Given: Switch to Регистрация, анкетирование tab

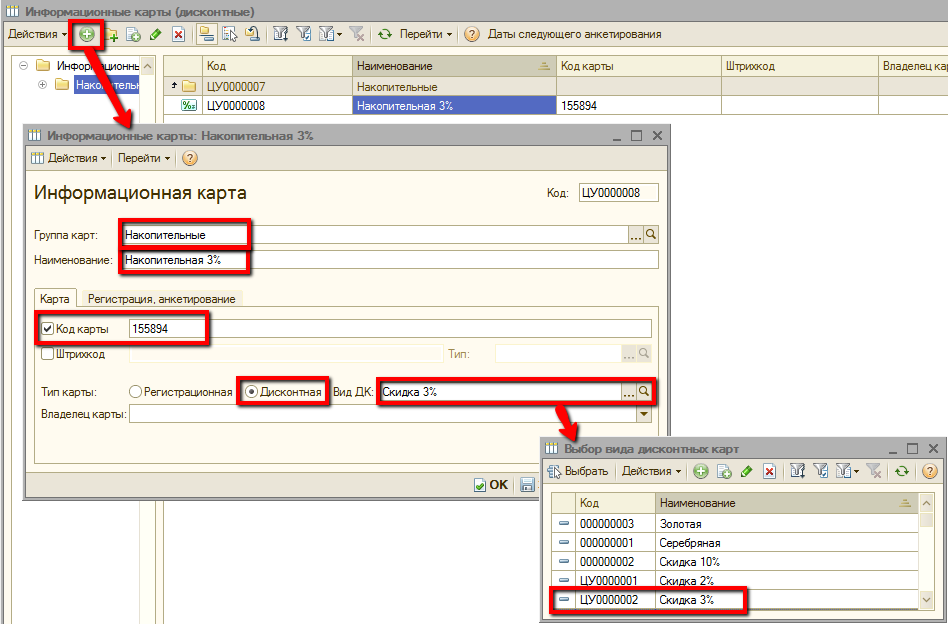Looking at the screenshot, I should (x=161, y=298).
